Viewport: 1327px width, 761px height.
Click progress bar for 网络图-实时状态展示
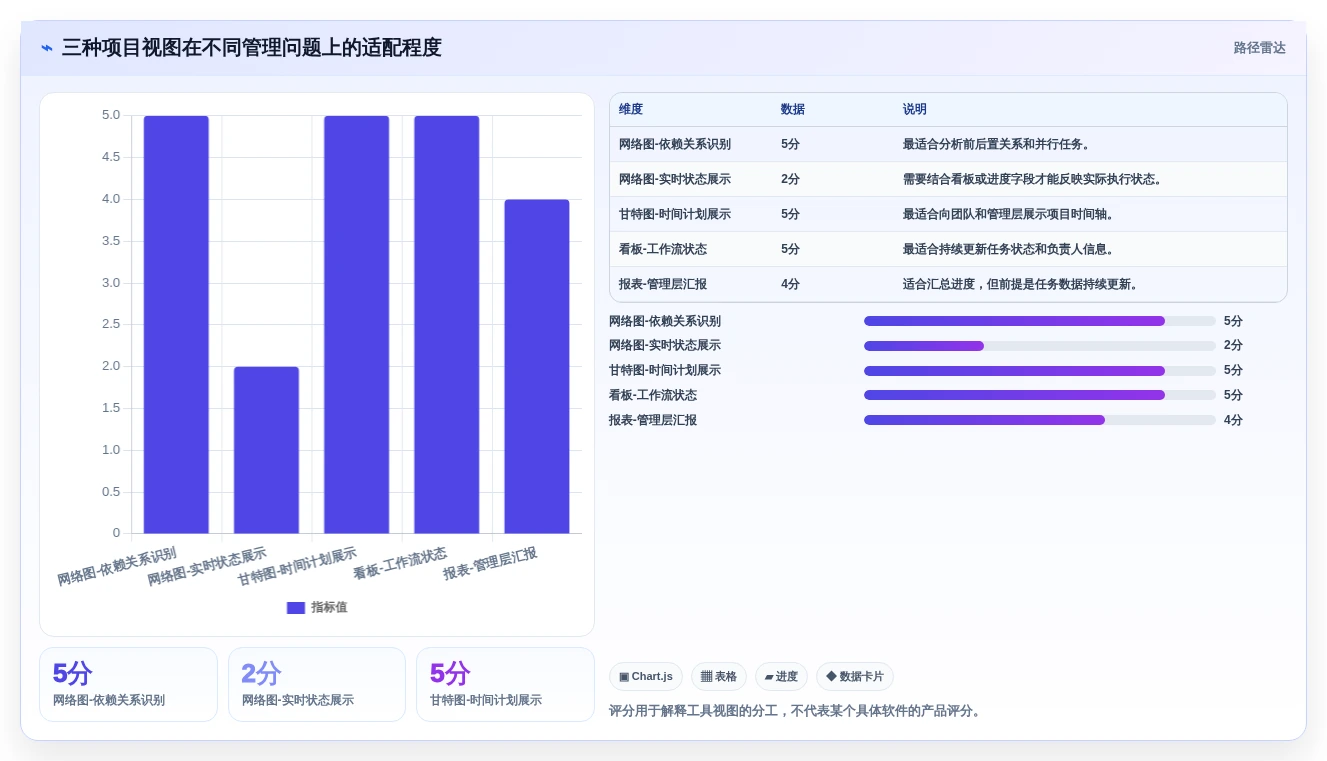coord(1040,346)
